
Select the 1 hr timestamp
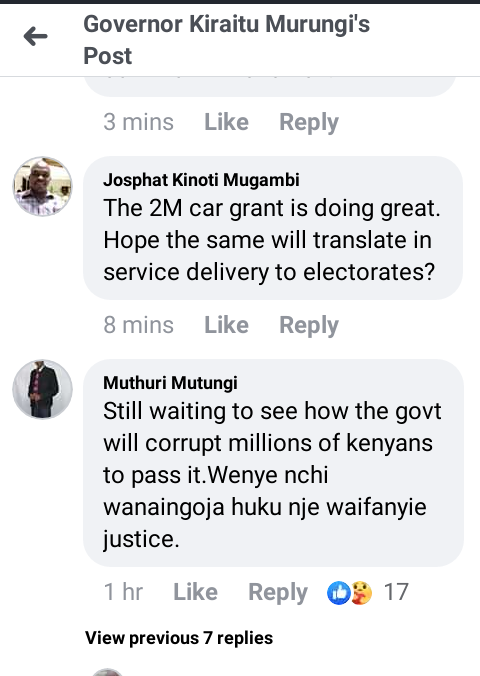(123, 592)
